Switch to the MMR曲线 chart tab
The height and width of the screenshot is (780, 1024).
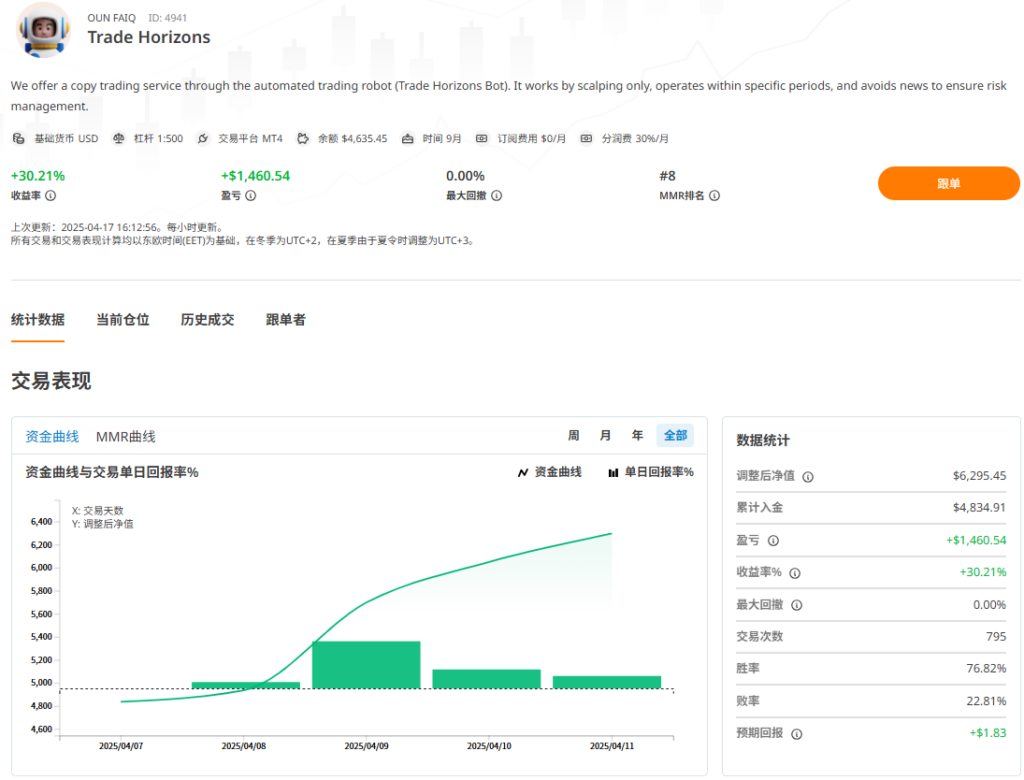(126, 437)
